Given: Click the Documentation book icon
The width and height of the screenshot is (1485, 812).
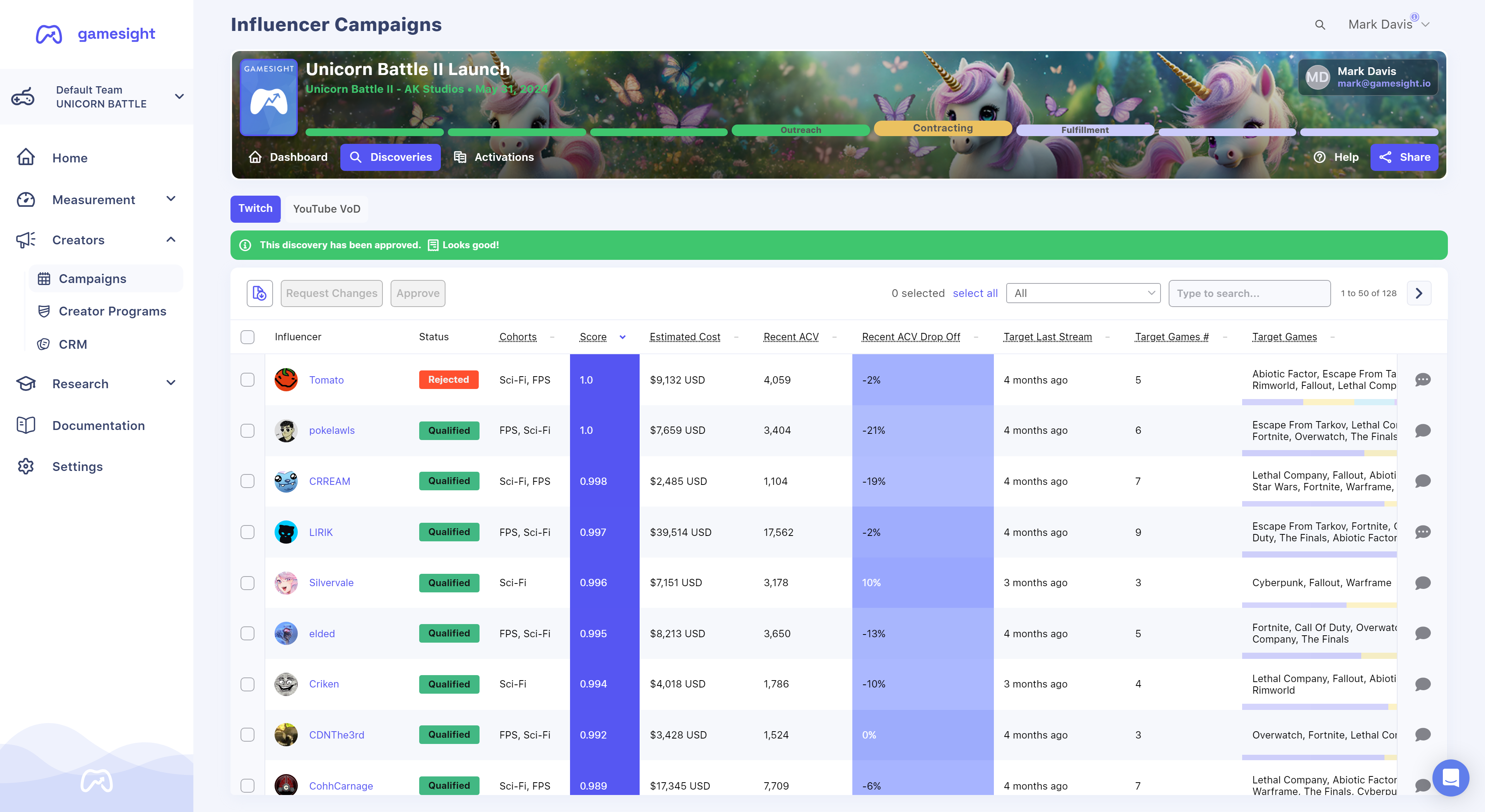Looking at the screenshot, I should click(x=26, y=425).
